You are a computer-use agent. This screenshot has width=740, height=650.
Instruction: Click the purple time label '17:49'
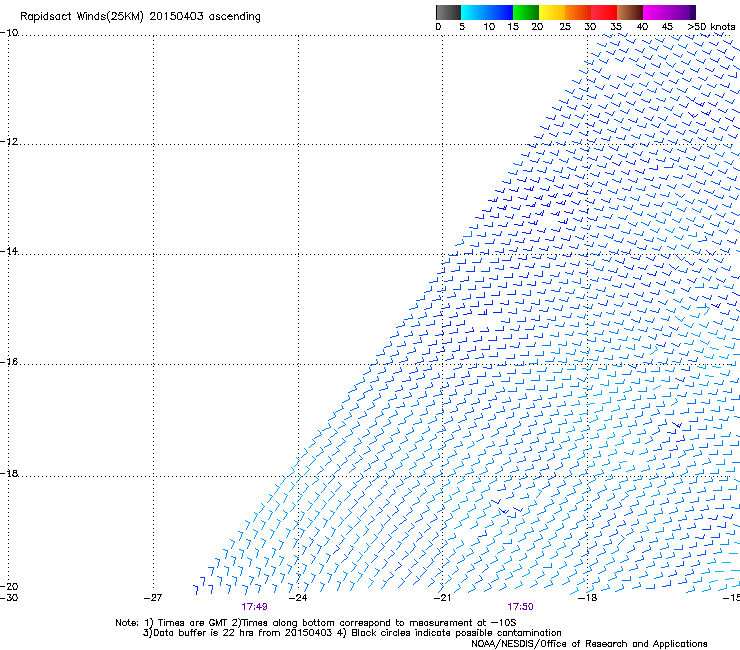tap(254, 607)
